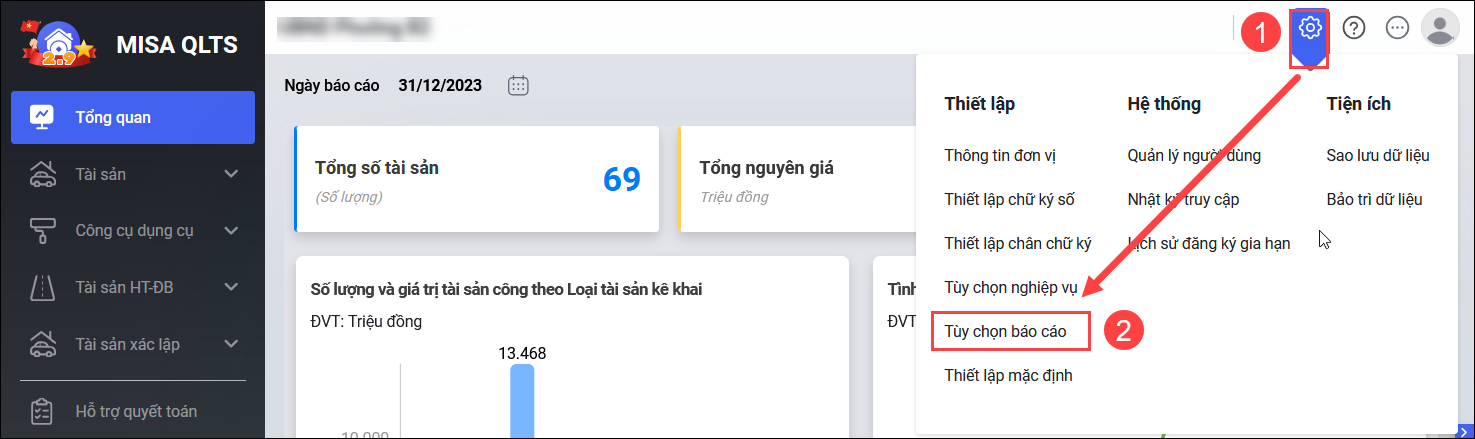This screenshot has height=439, width=1475.
Task: Click the 13.468 blue chart bar
Action: (522, 400)
